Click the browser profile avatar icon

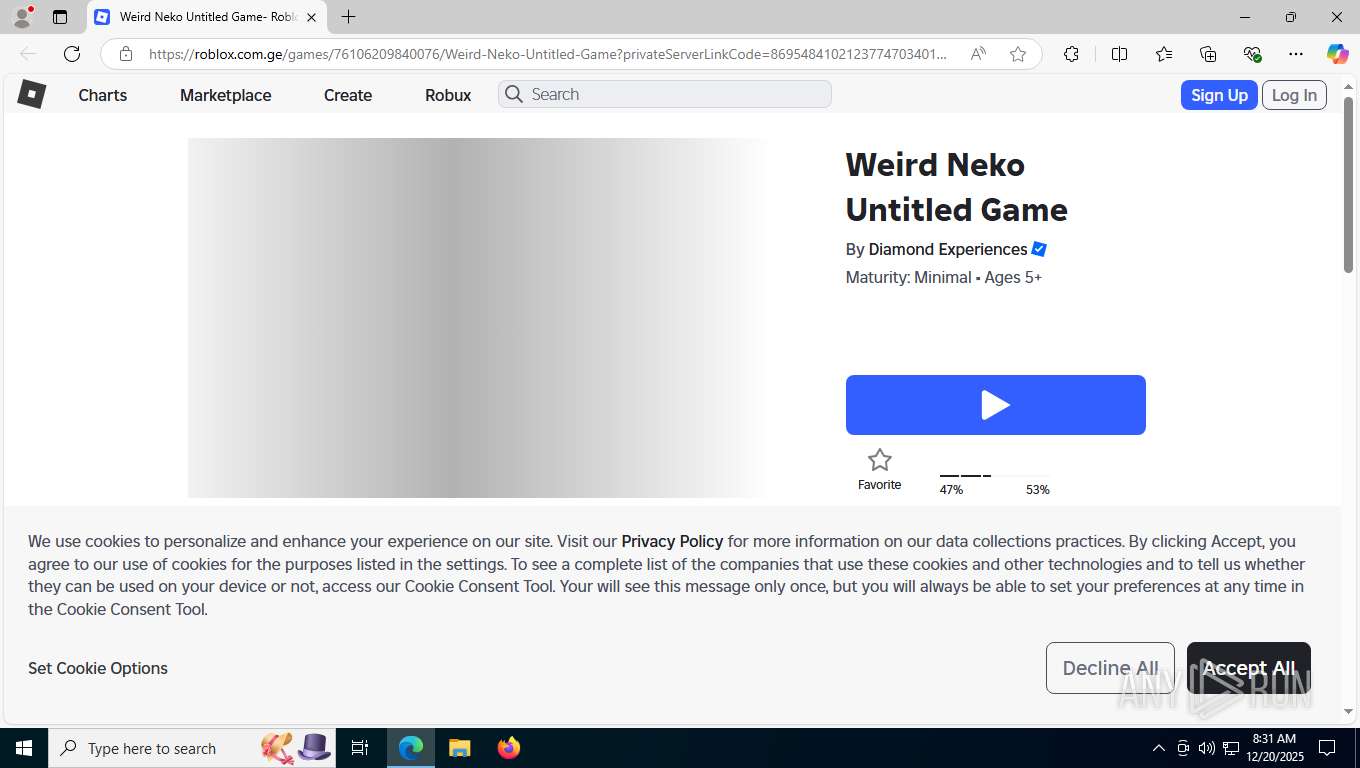point(21,17)
